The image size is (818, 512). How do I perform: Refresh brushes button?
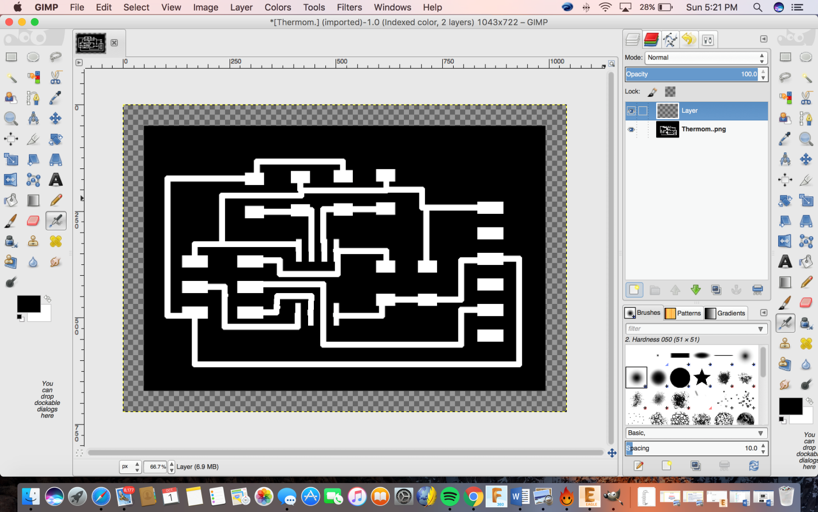click(754, 466)
